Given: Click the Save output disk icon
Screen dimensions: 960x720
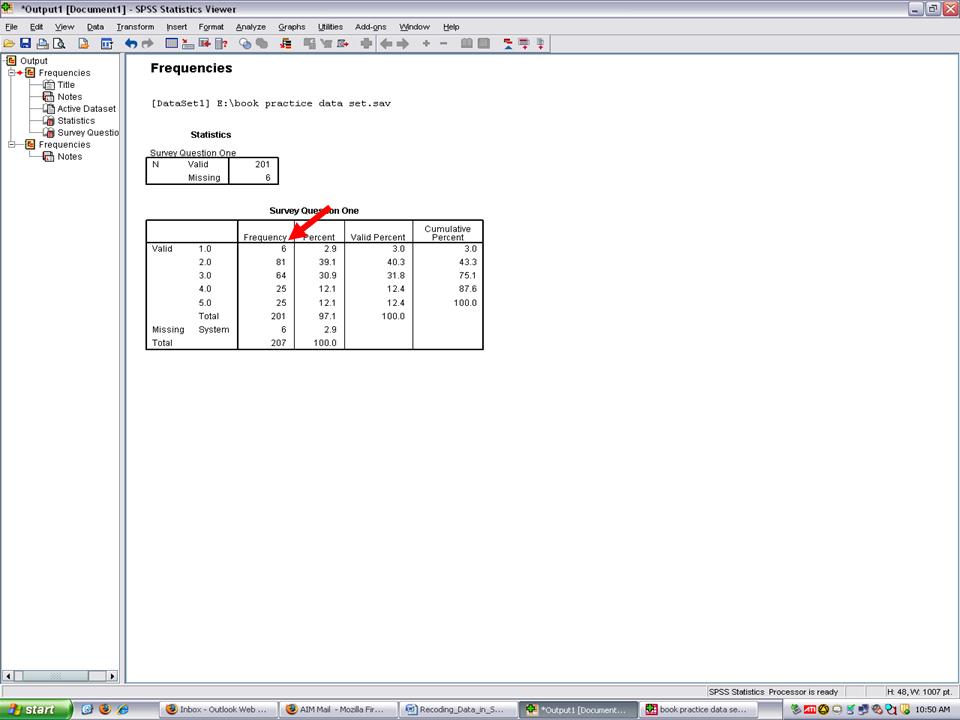Looking at the screenshot, I should click(26, 44).
